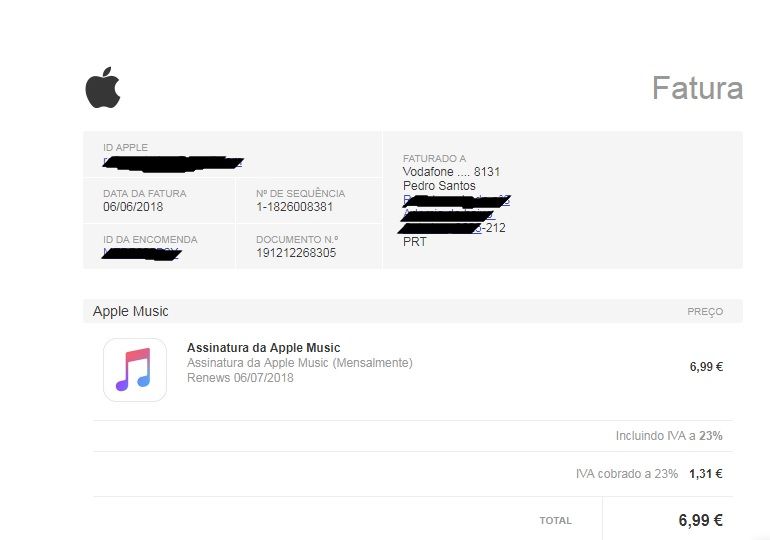Image resolution: width=770 pixels, height=540 pixels.
Task: Click the Vodafone .... 8131 payment line
Action: (451, 172)
